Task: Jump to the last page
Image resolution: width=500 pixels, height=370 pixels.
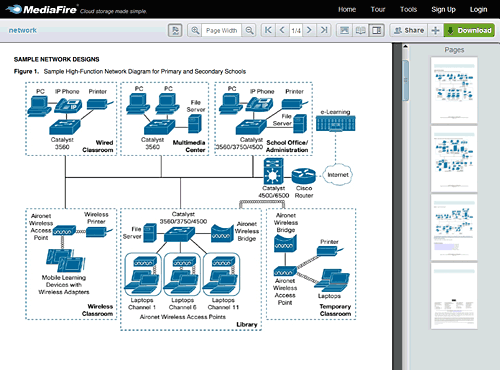Action: pyautogui.click(x=324, y=30)
